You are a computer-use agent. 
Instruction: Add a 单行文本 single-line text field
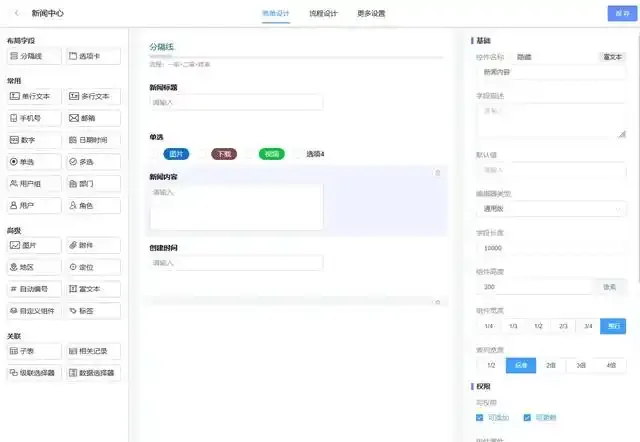tap(34, 96)
